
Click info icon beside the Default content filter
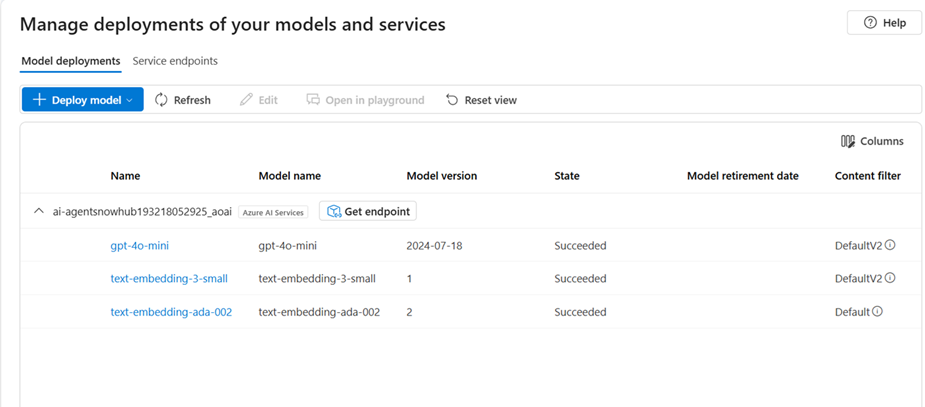click(x=878, y=312)
